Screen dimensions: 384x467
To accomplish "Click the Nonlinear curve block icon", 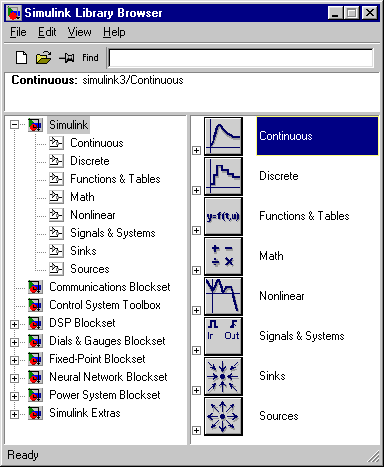I will 223,296.
